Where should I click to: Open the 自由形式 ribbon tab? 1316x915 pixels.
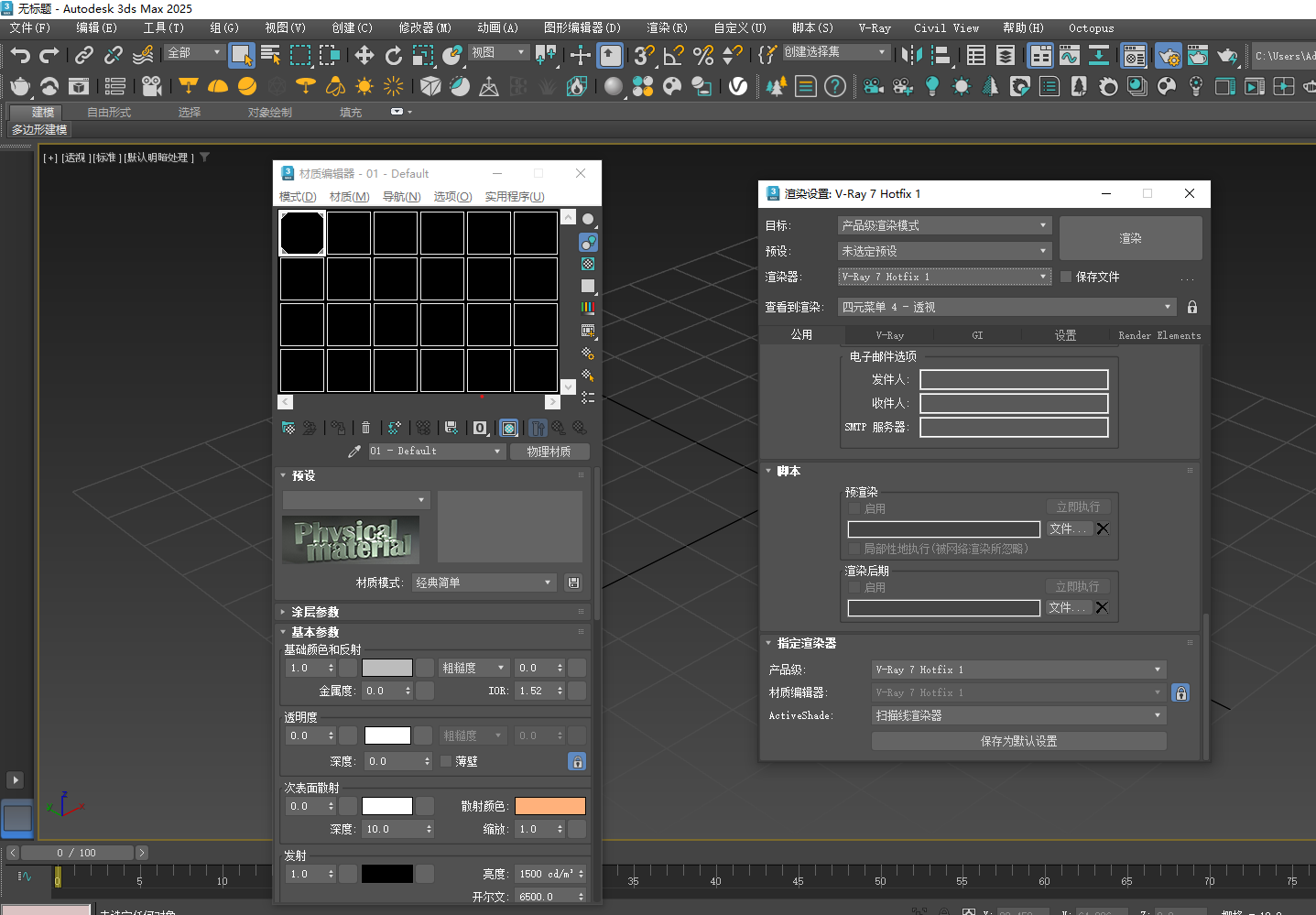(109, 112)
